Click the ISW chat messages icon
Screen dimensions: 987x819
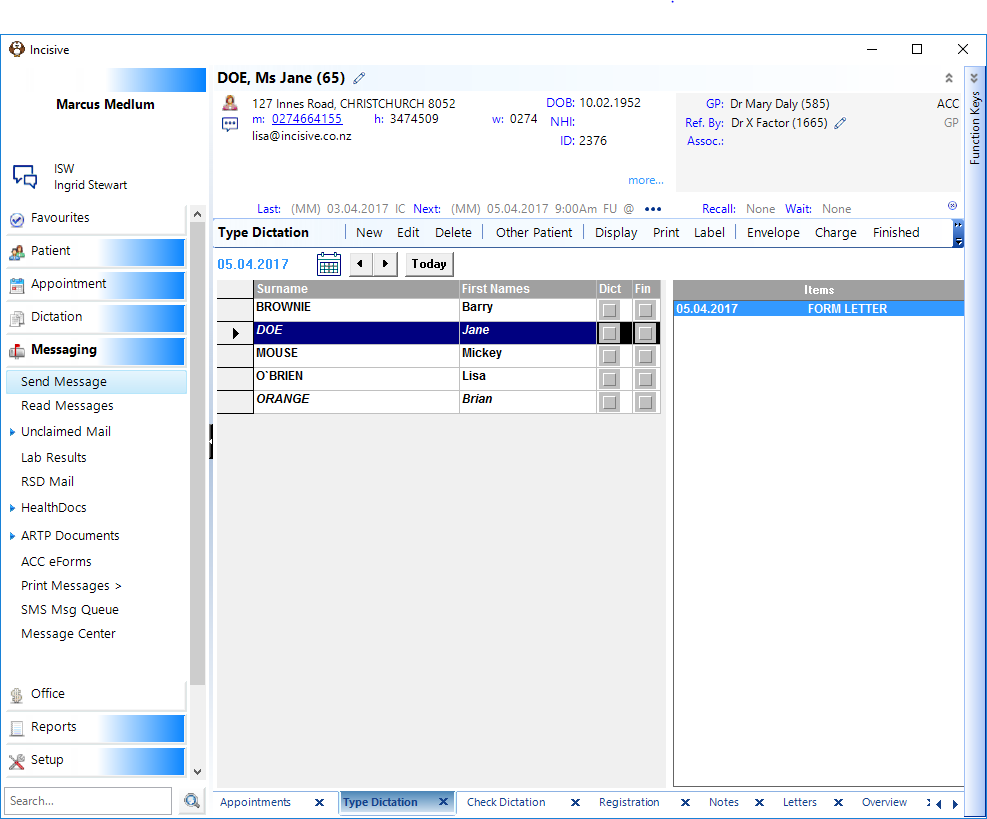click(x=25, y=176)
